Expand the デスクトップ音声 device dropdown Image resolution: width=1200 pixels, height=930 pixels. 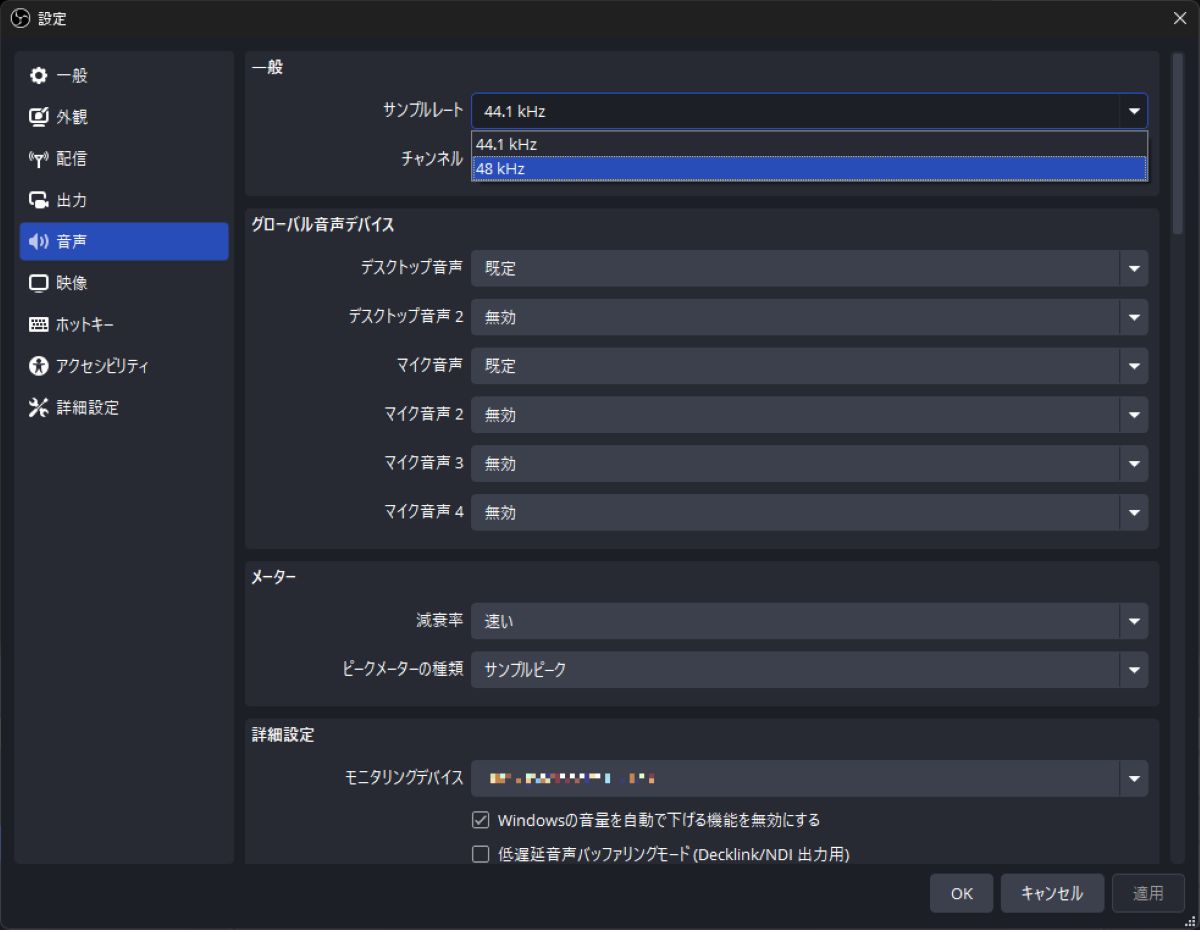pos(808,268)
